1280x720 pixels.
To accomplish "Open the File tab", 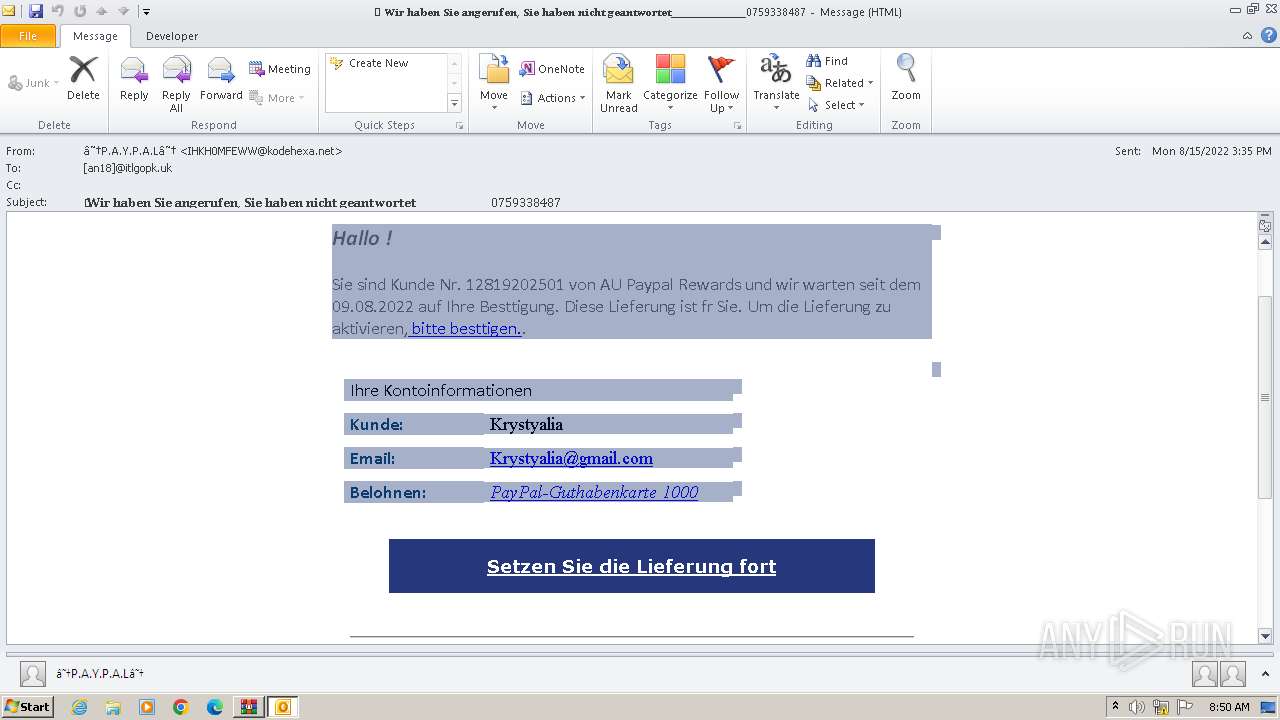I will click(28, 36).
